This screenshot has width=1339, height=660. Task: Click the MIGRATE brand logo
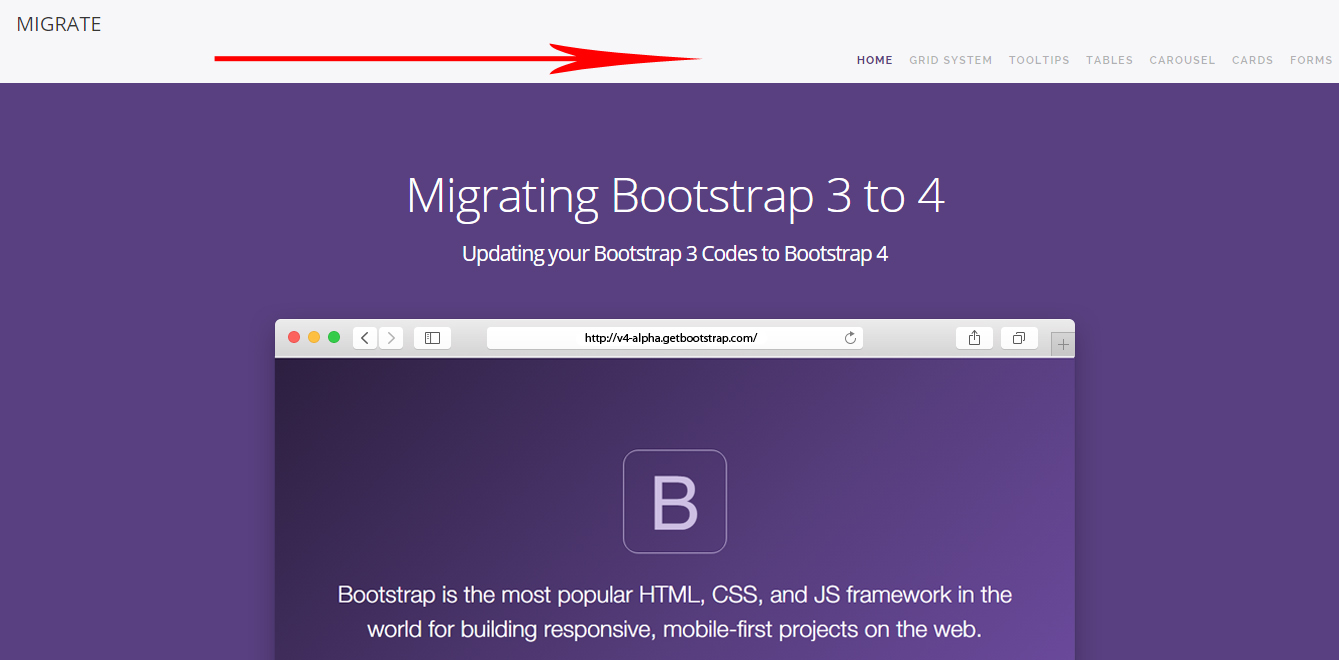[59, 24]
